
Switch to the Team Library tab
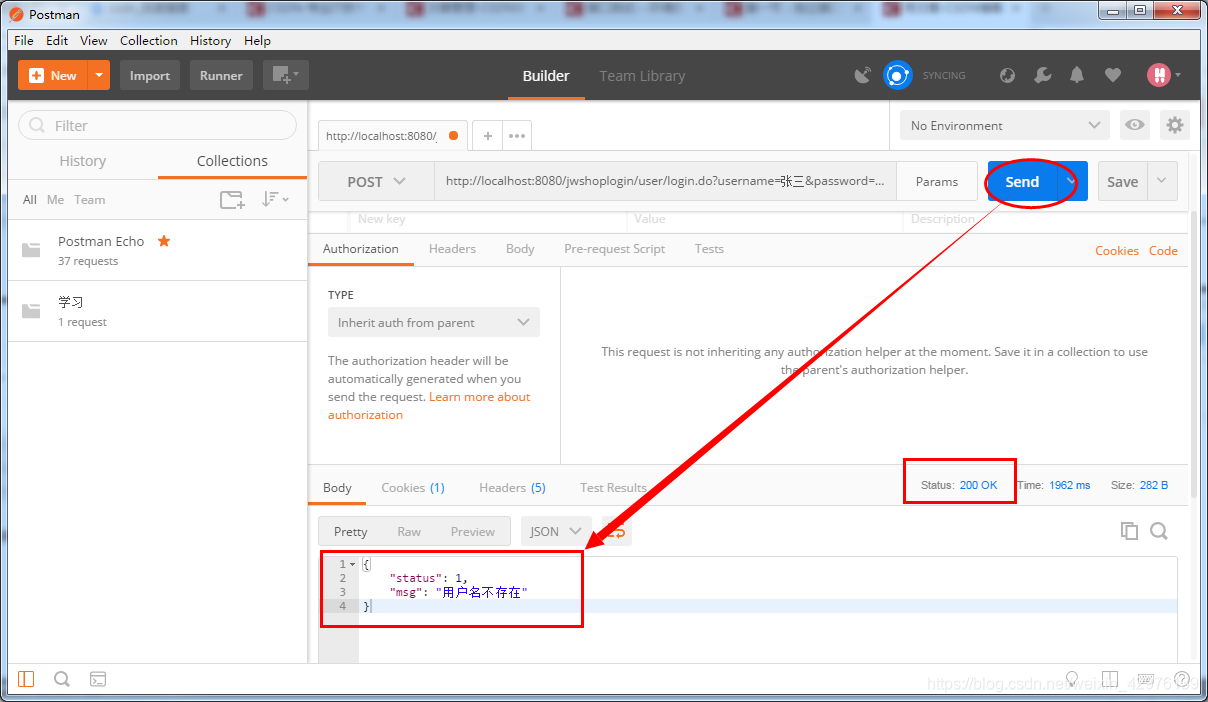click(x=642, y=75)
